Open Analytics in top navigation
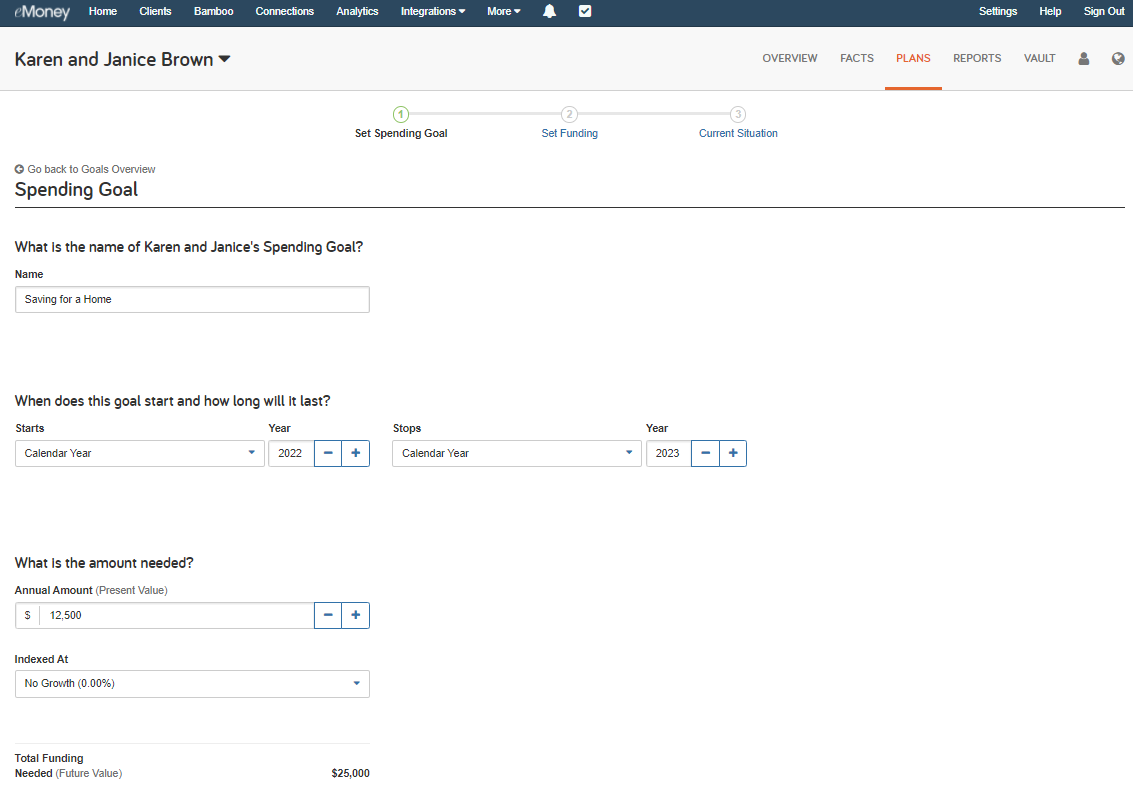Screen dimensions: 1133x796 357,11
